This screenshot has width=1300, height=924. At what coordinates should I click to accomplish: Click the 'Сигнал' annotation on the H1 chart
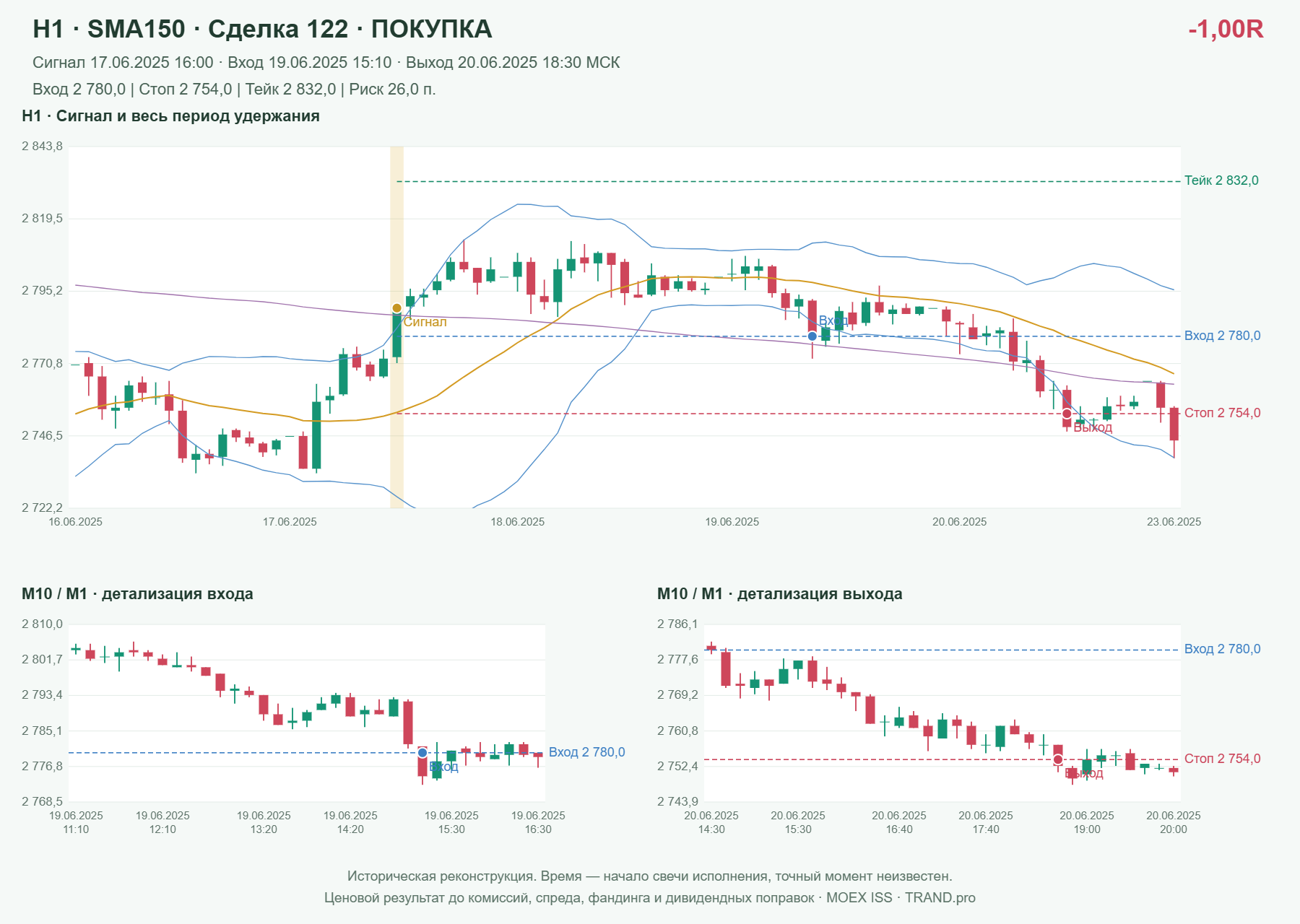pos(425,322)
